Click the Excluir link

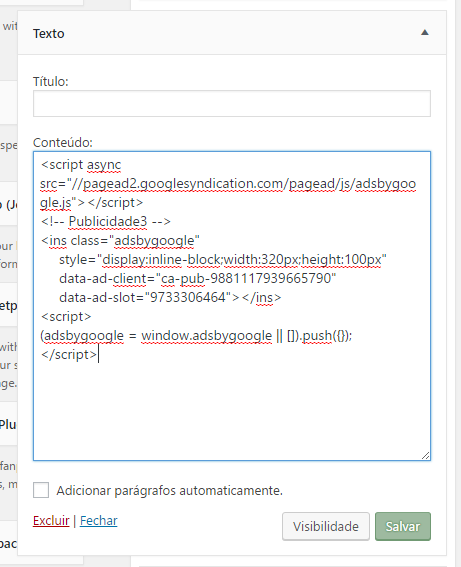51,521
